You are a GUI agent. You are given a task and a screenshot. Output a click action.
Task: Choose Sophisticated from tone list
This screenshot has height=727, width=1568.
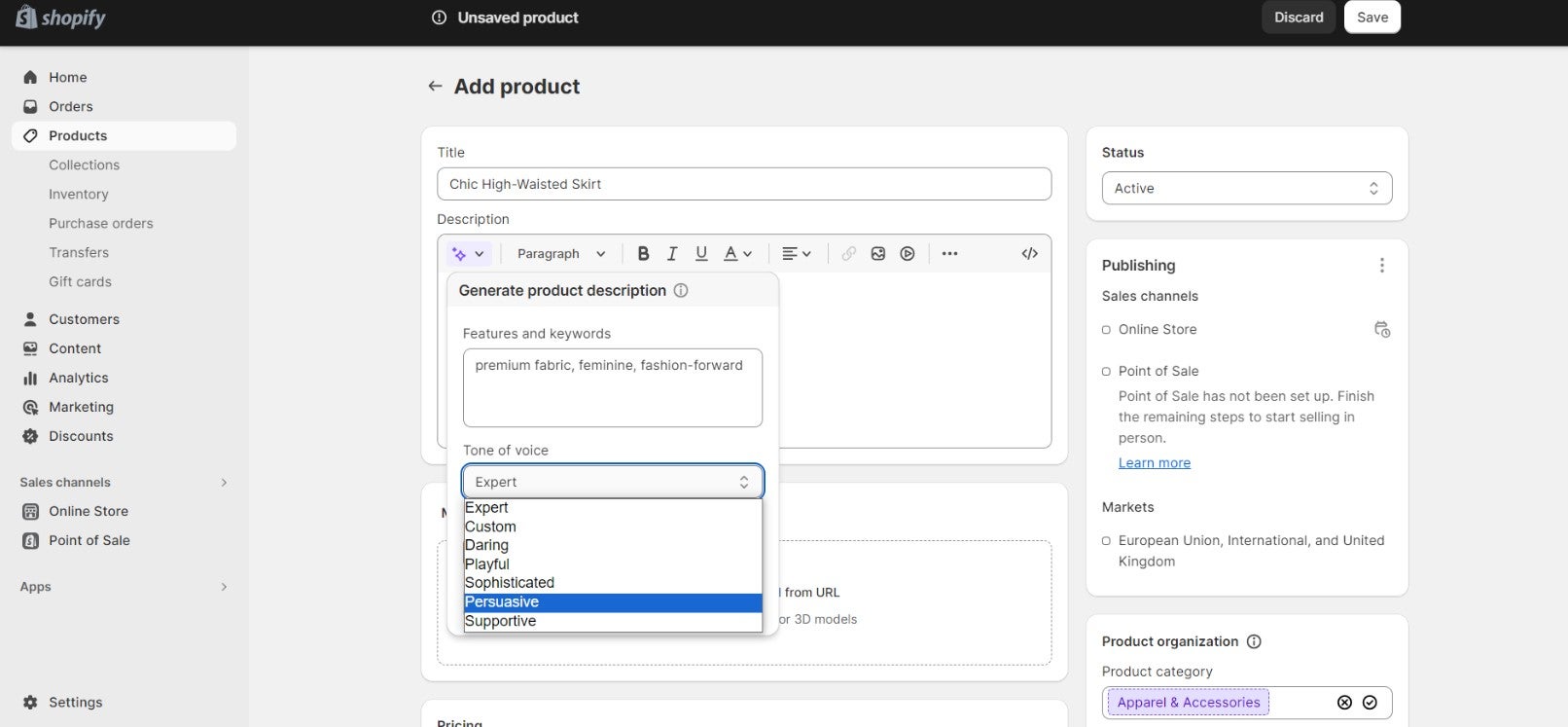coord(612,583)
